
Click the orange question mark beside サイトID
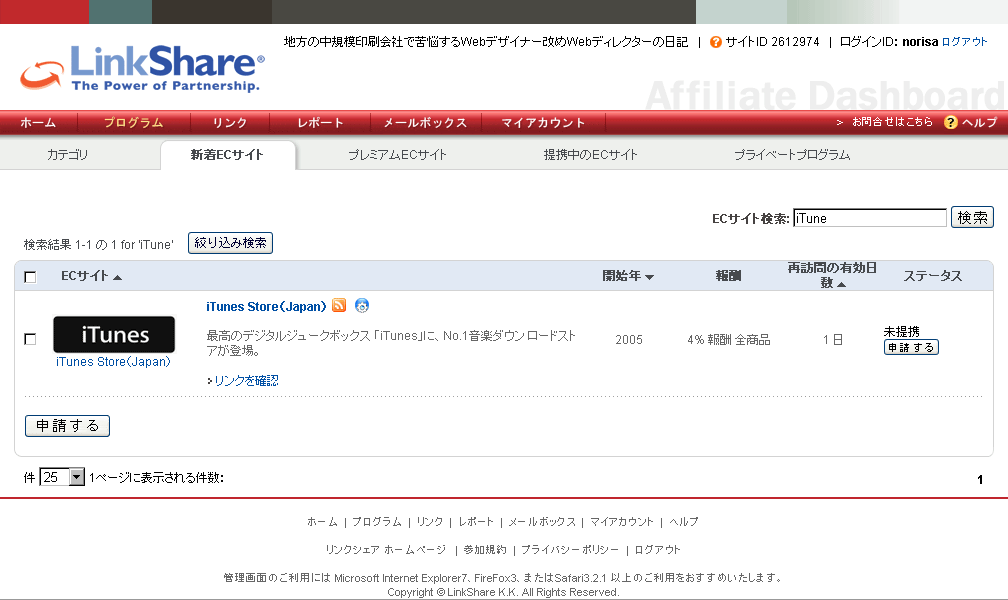point(716,42)
